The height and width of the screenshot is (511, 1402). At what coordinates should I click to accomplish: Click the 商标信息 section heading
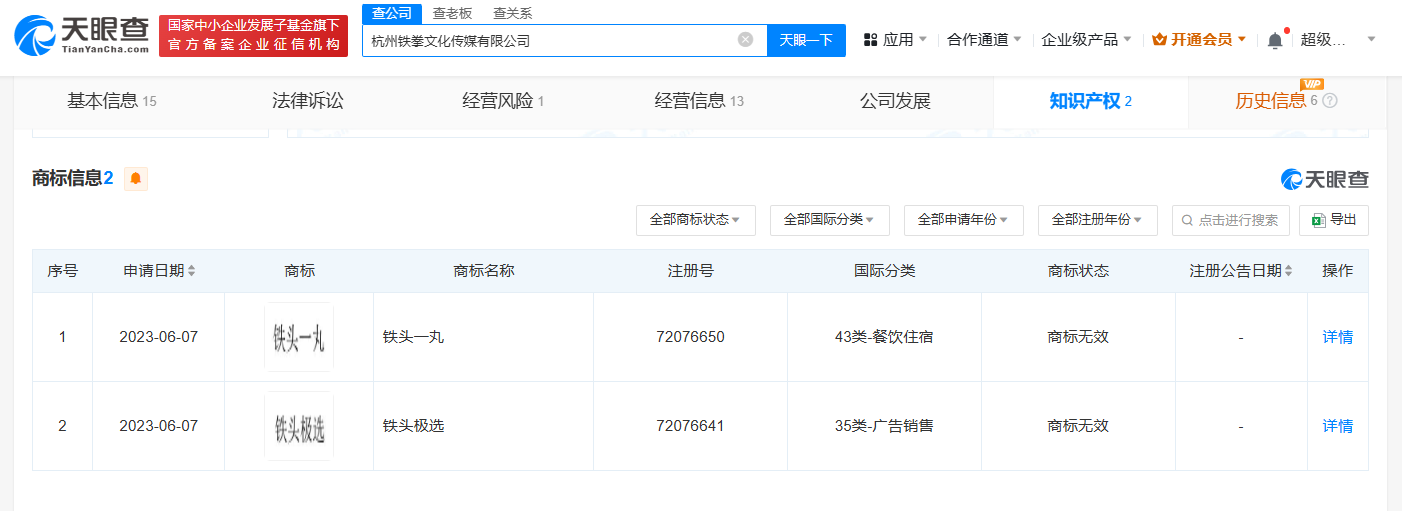pos(73,179)
